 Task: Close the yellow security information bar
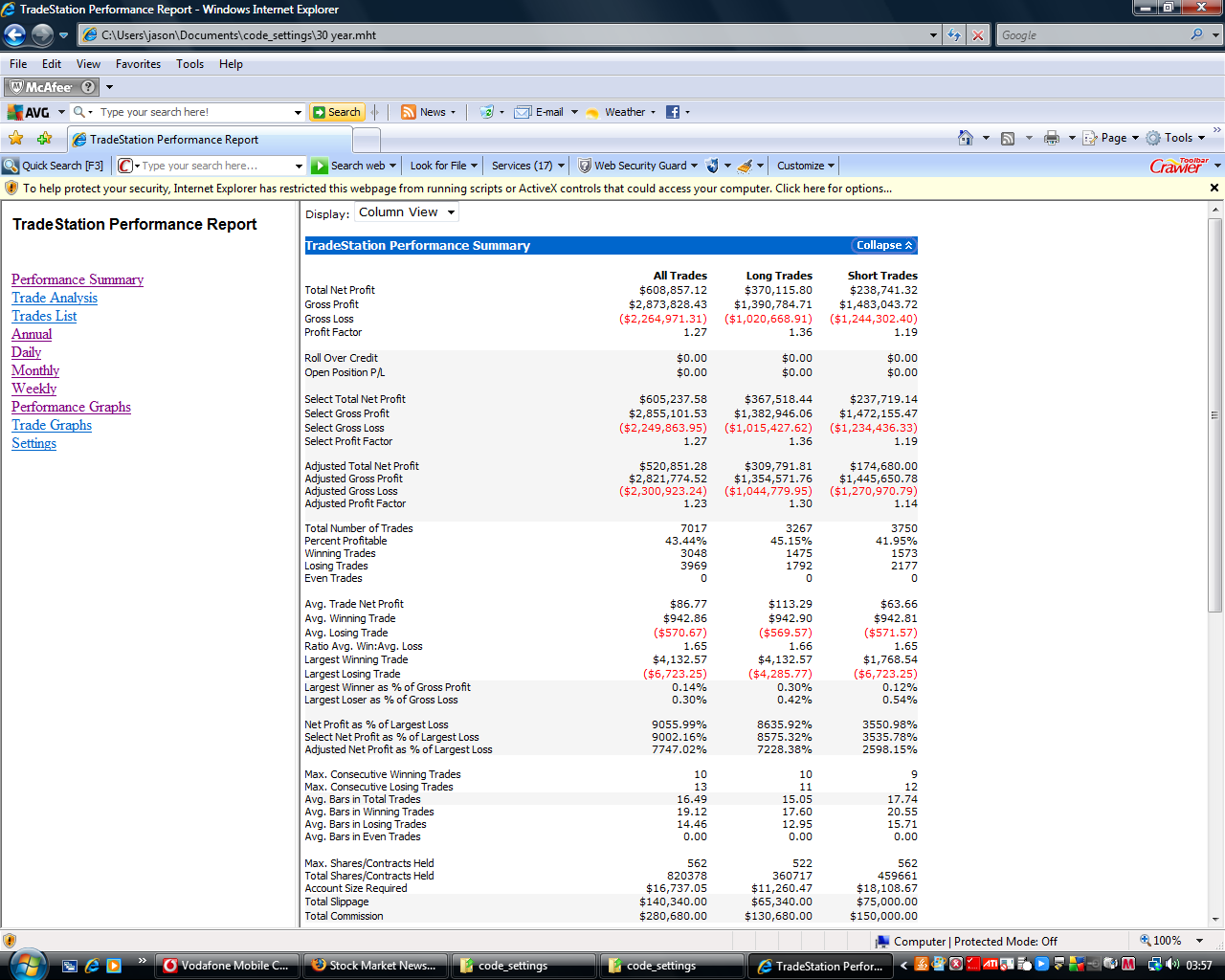pyautogui.click(x=1214, y=189)
